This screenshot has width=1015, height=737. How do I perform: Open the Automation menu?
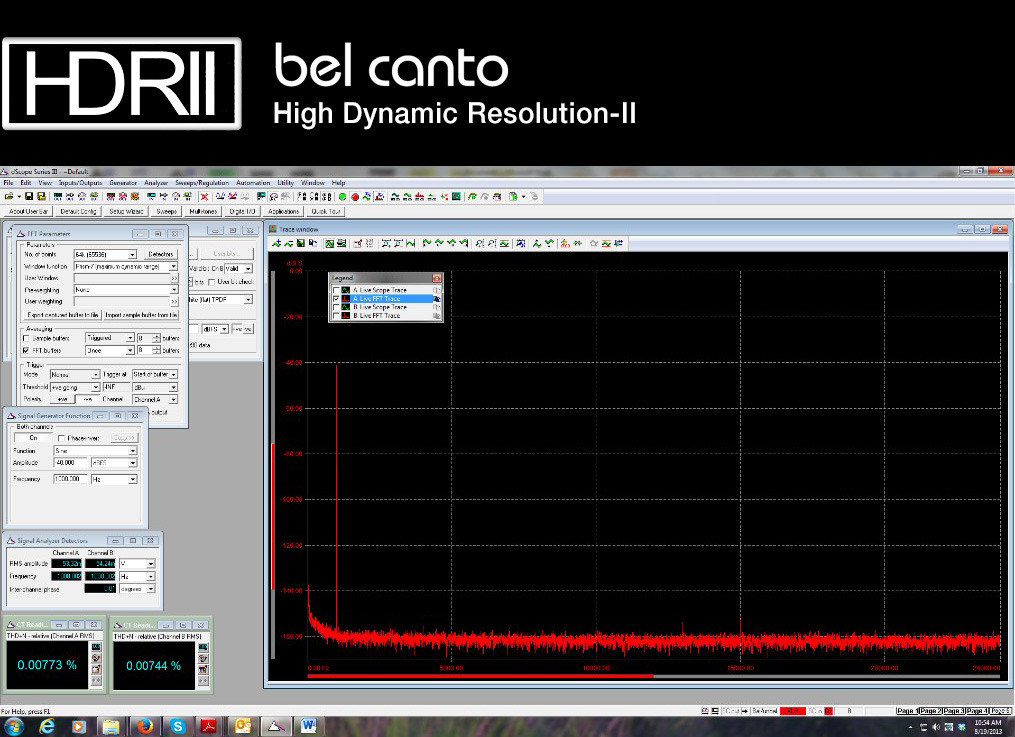click(x=253, y=182)
